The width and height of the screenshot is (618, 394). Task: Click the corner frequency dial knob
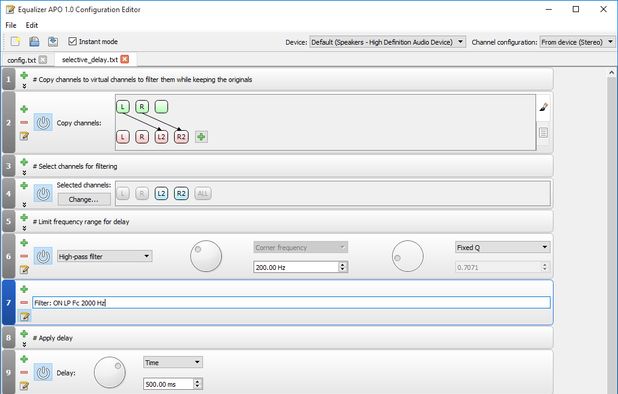point(206,256)
